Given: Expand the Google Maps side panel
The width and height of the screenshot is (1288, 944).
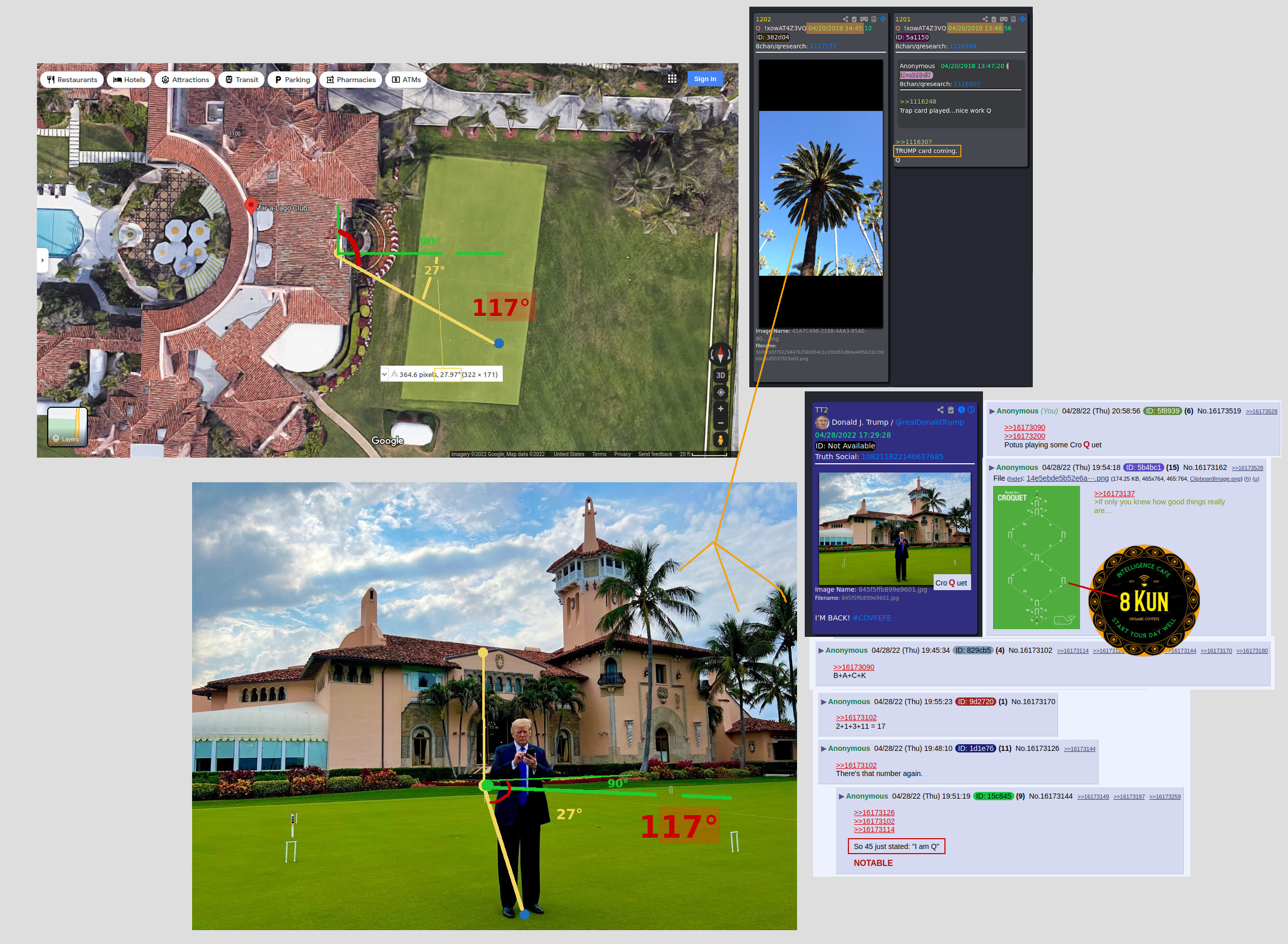Looking at the screenshot, I should 42,260.
